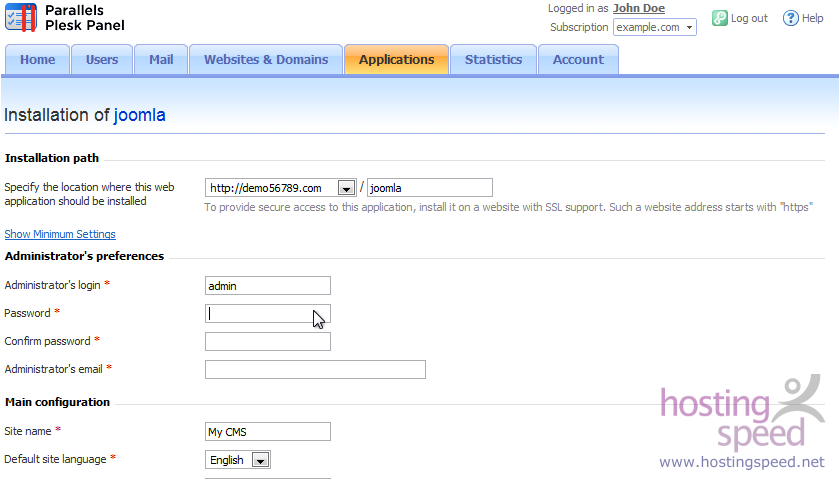Switch to the Users tab
The height and width of the screenshot is (480, 840).
(x=102, y=59)
